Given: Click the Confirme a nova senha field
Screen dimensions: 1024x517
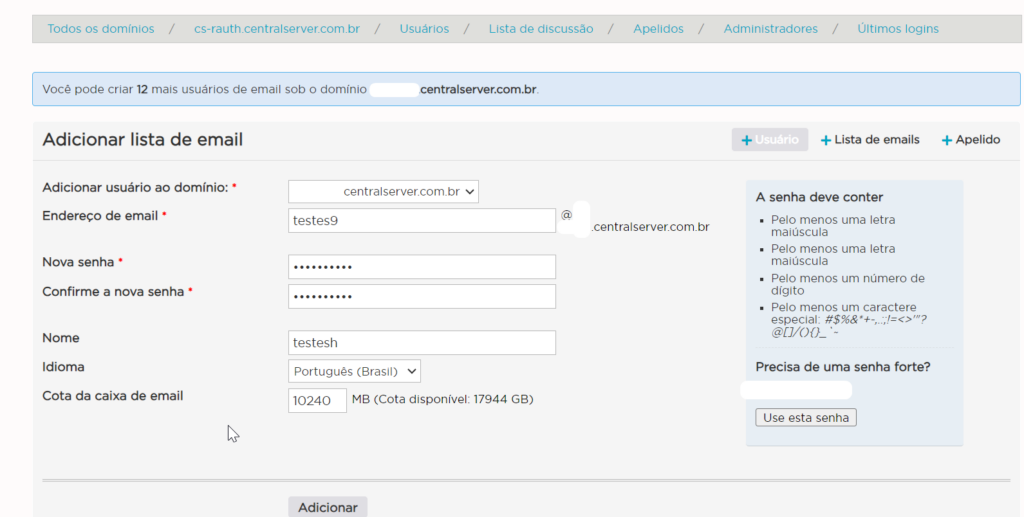Looking at the screenshot, I should pyautogui.click(x=421, y=297).
